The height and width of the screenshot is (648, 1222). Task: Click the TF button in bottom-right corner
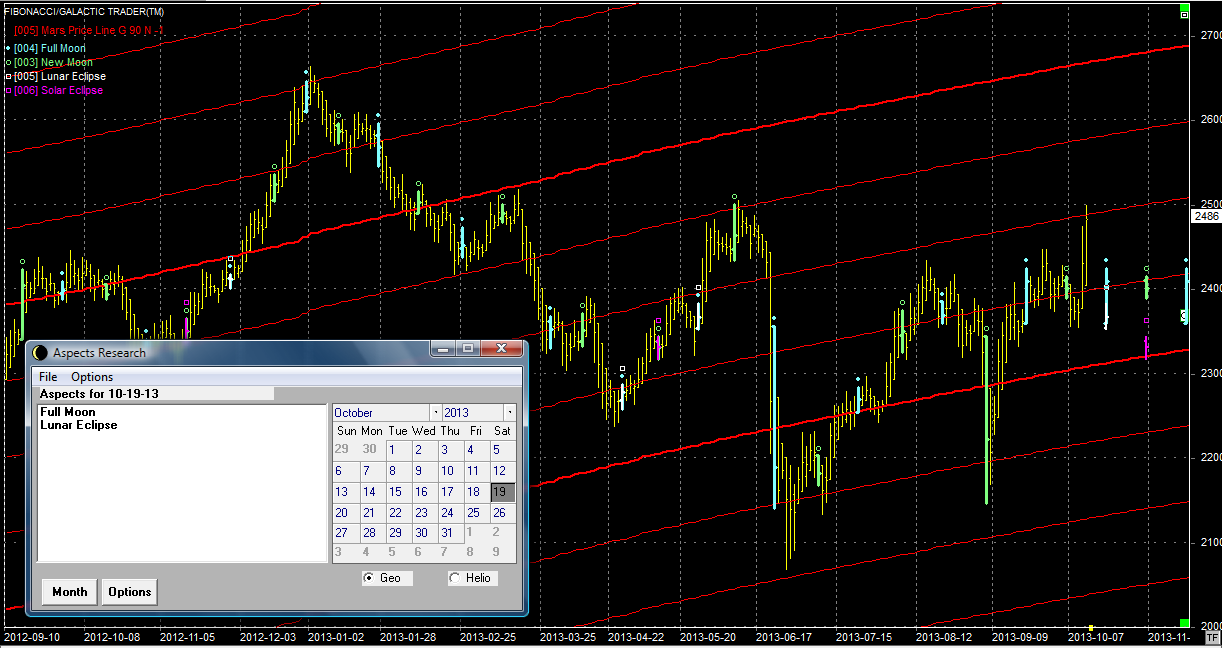pyautogui.click(x=1212, y=636)
